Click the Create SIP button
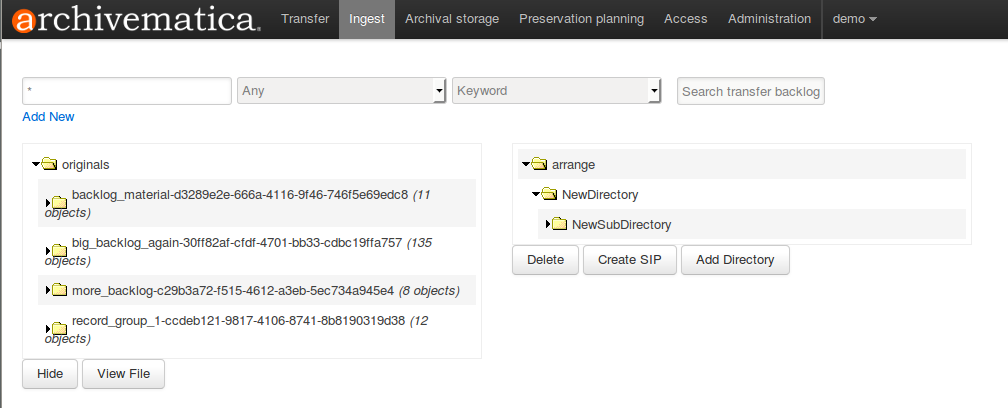The width and height of the screenshot is (1008, 408). tap(630, 260)
